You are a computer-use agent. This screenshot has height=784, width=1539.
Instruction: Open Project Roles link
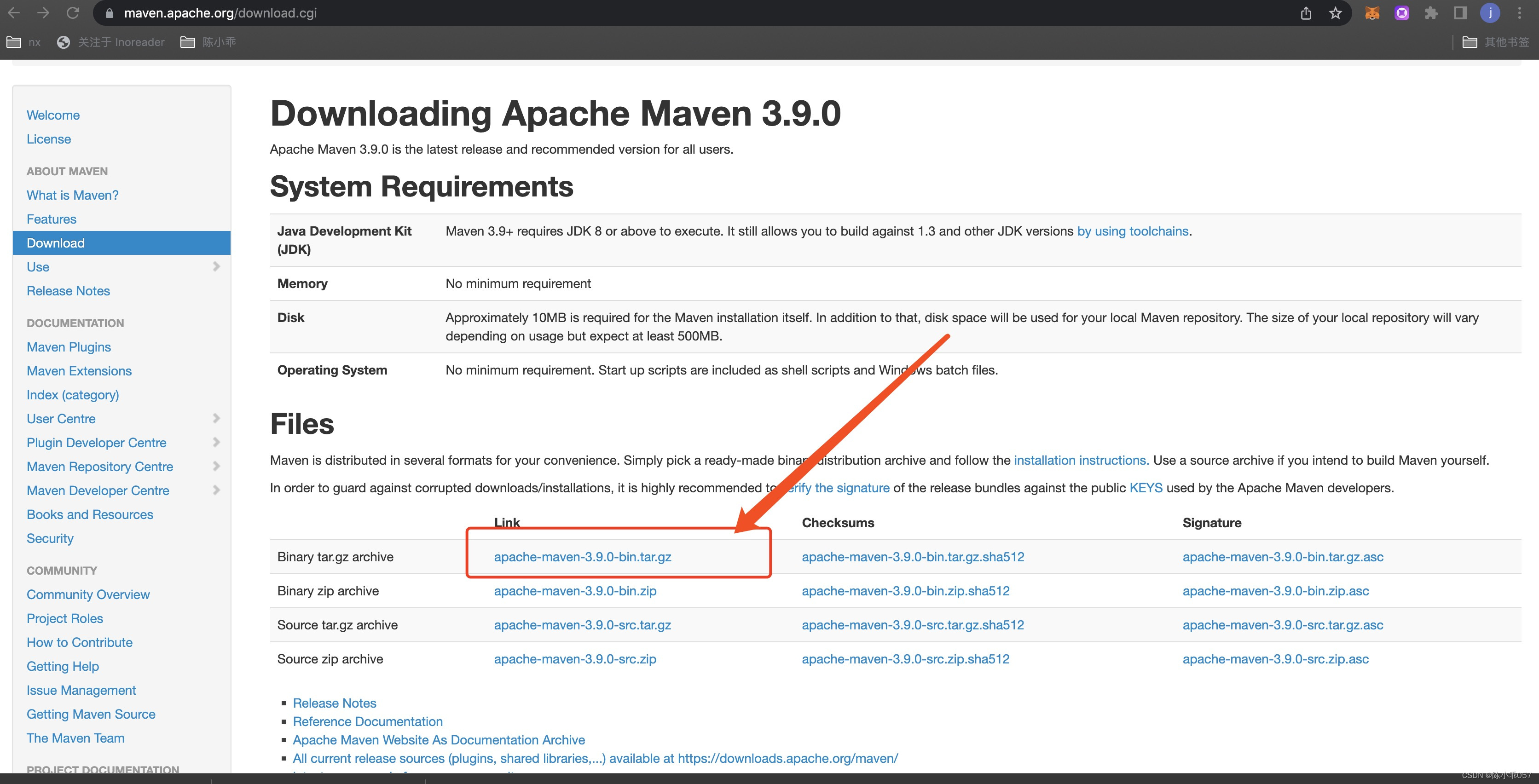pos(64,619)
